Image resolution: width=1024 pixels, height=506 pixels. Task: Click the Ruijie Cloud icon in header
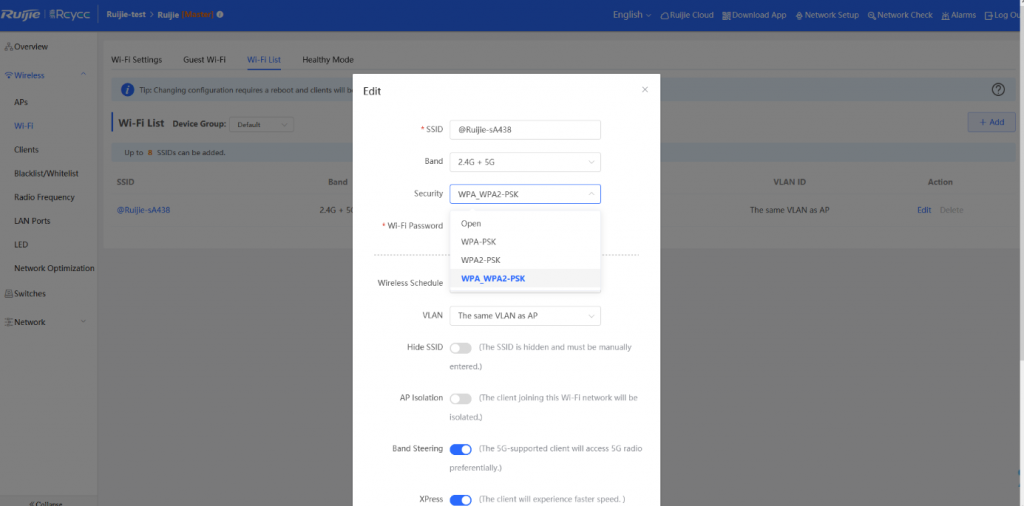point(666,15)
